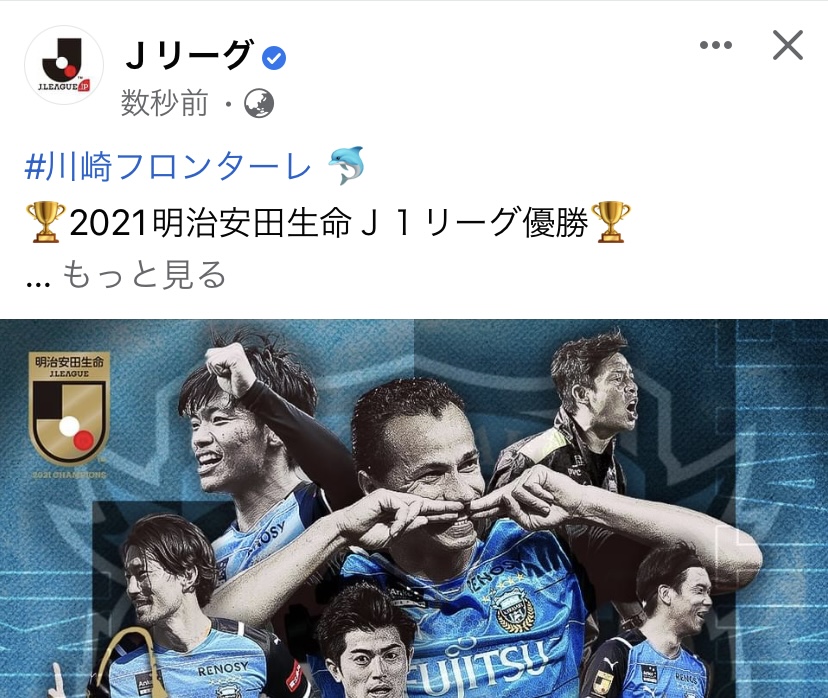Click the globe public audience icon
The width and height of the screenshot is (828, 698).
tap(259, 103)
